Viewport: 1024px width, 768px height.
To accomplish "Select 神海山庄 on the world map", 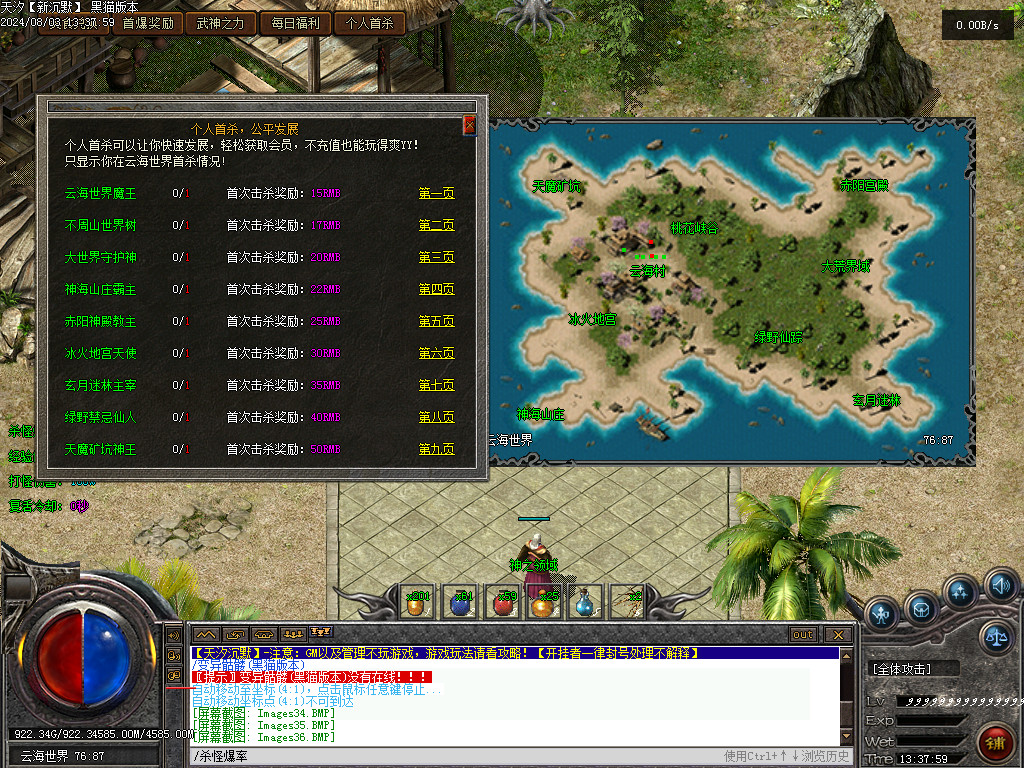I will [x=541, y=415].
